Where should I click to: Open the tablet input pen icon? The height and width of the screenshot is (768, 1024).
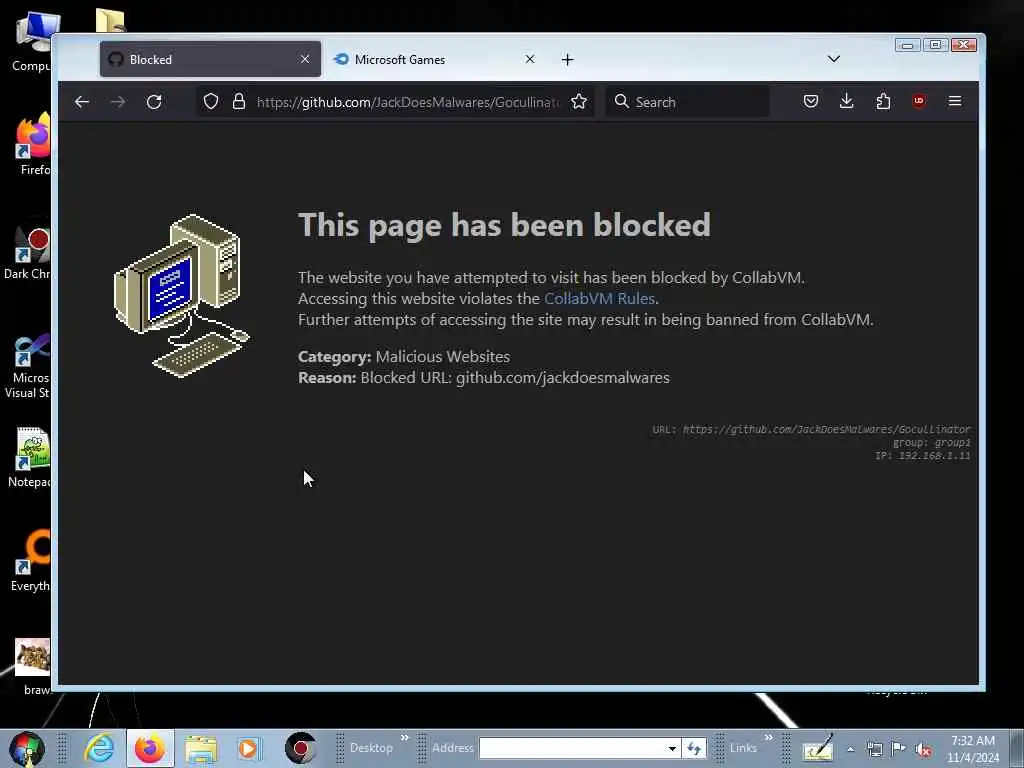(818, 748)
